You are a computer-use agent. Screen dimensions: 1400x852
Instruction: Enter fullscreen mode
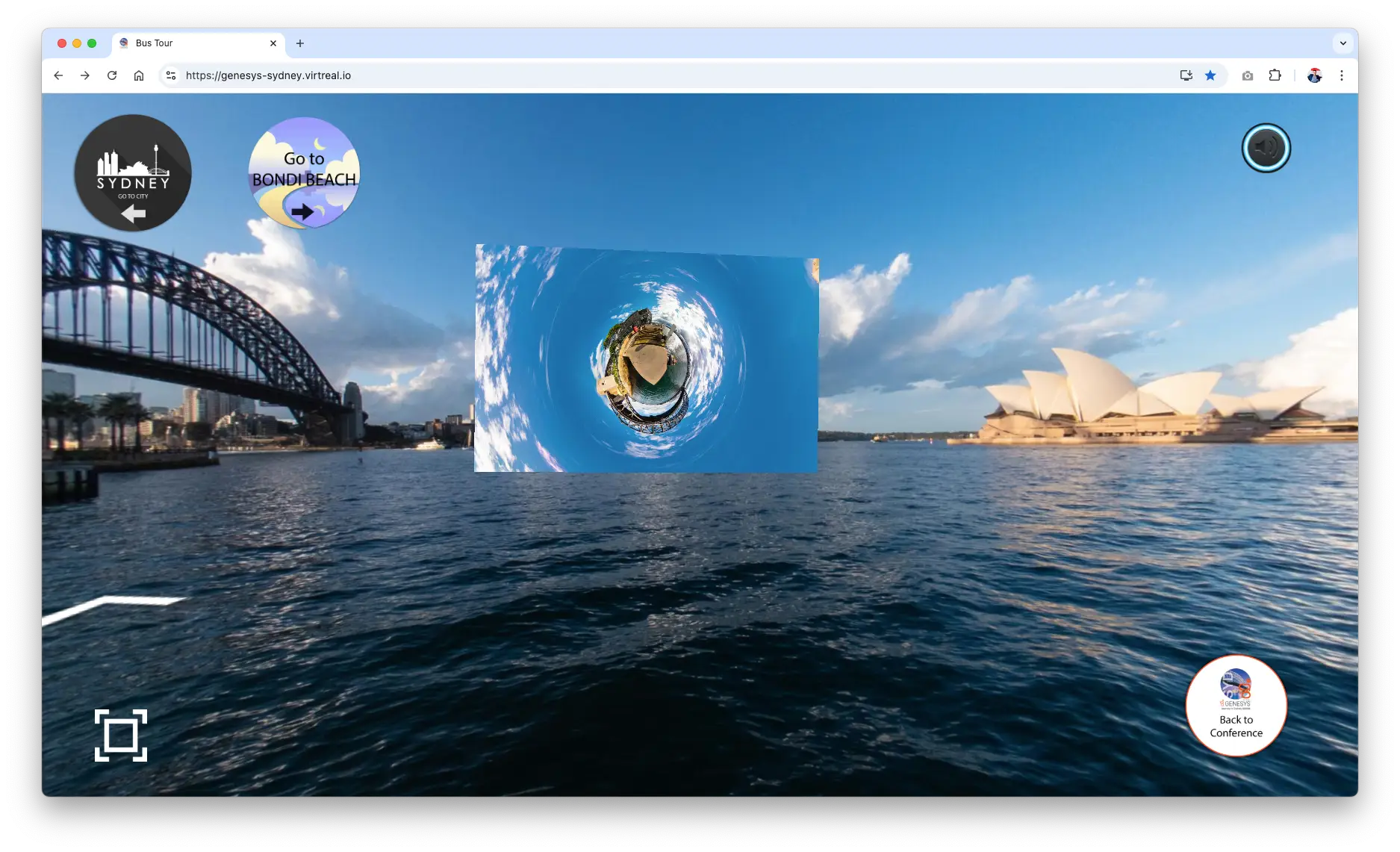tap(121, 736)
